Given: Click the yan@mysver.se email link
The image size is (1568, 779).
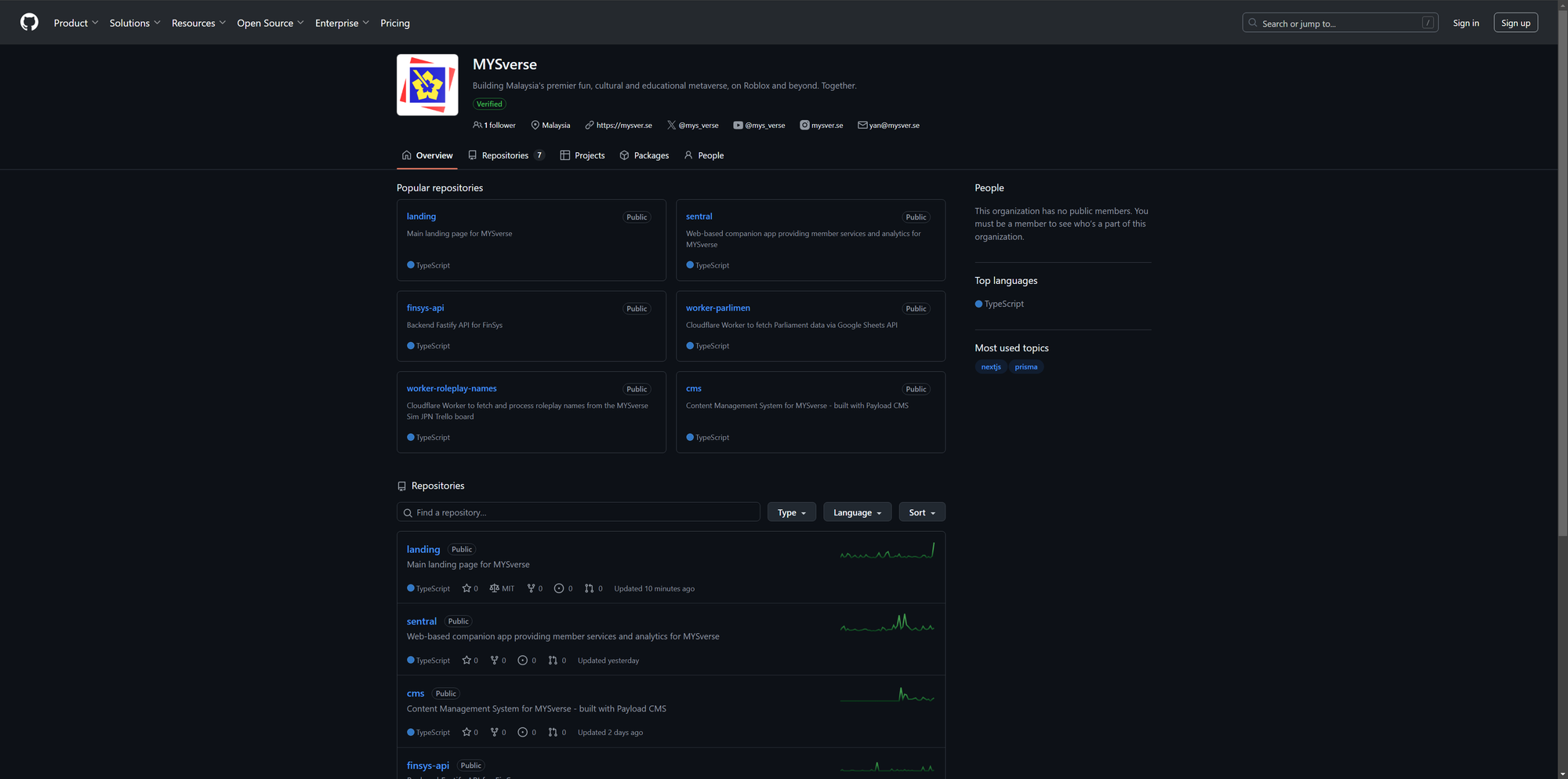Looking at the screenshot, I should 895,126.
